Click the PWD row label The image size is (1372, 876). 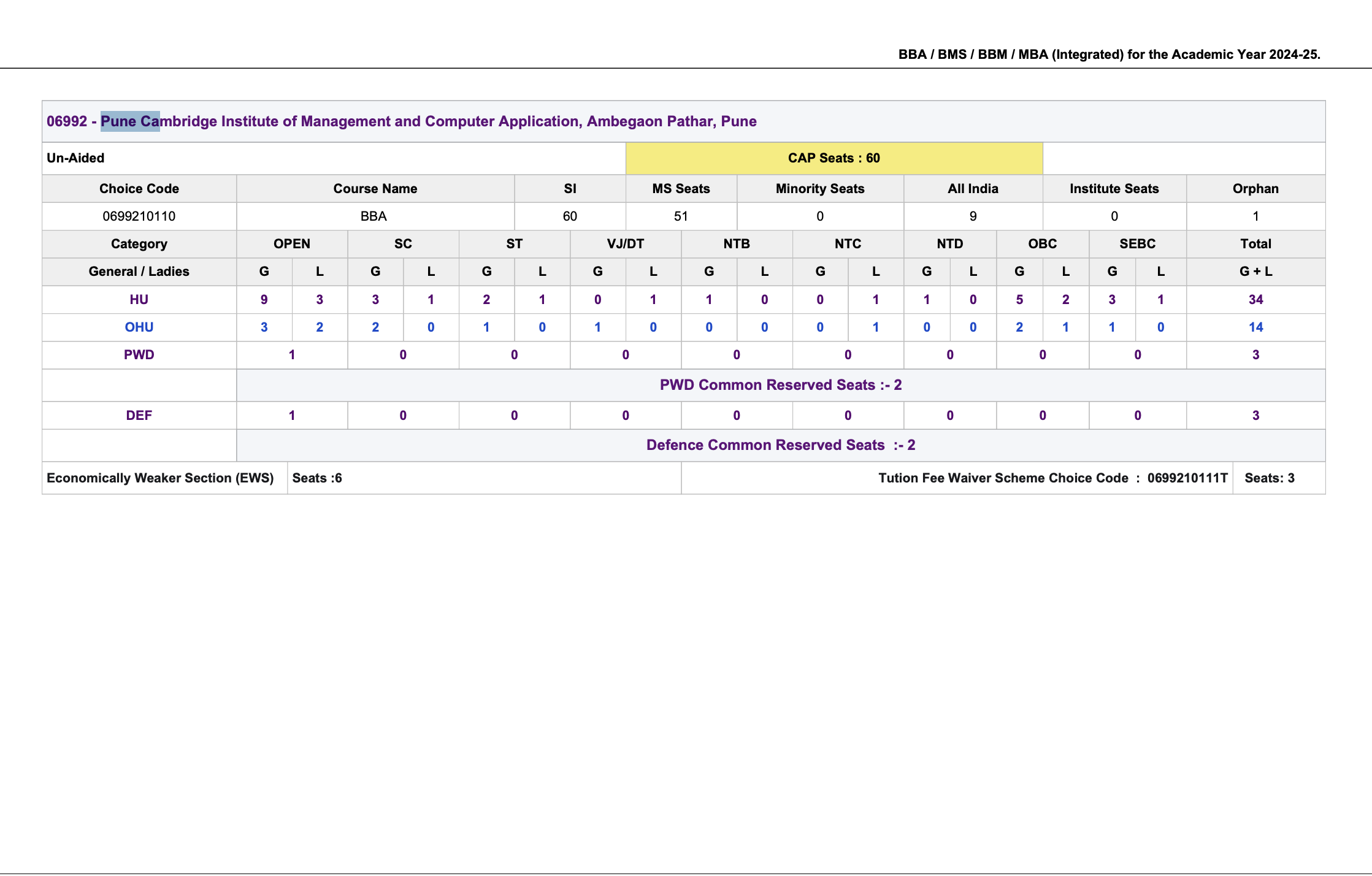coord(139,355)
